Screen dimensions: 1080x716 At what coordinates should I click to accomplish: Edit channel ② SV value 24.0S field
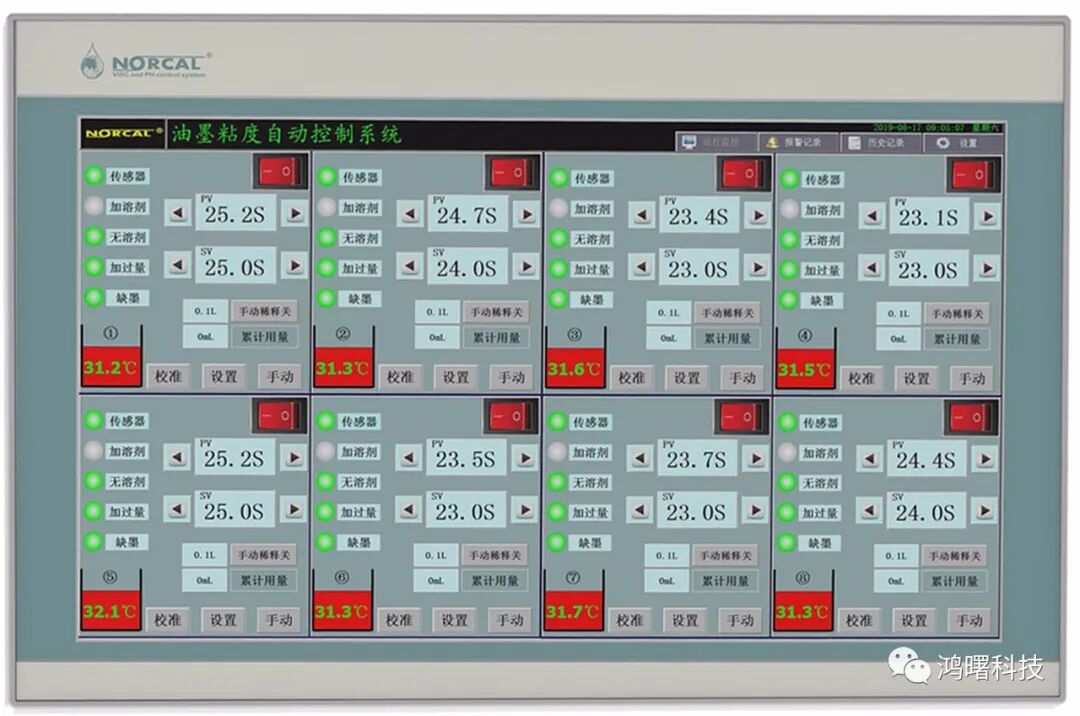468,266
